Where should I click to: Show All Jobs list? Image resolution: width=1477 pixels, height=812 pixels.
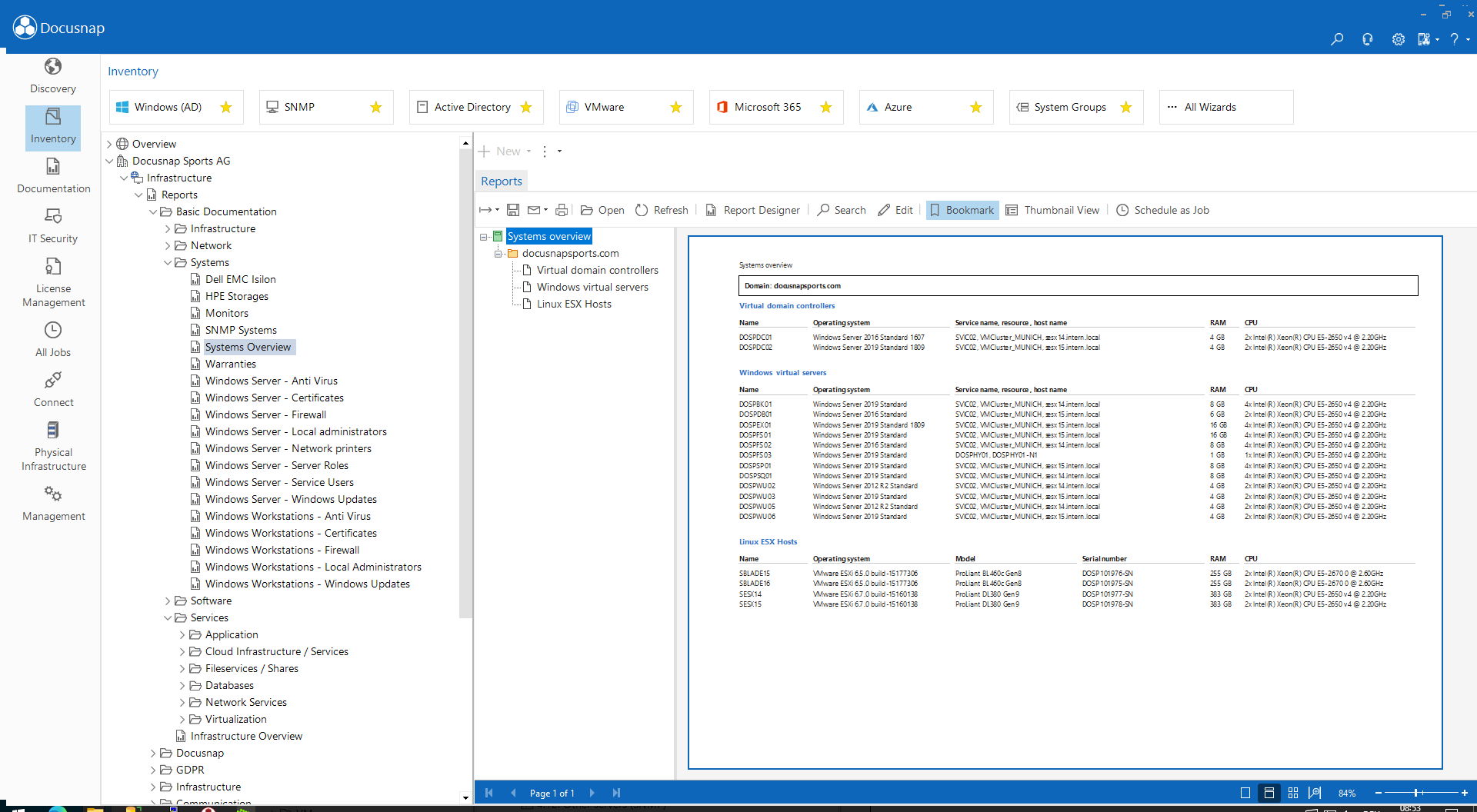53,340
